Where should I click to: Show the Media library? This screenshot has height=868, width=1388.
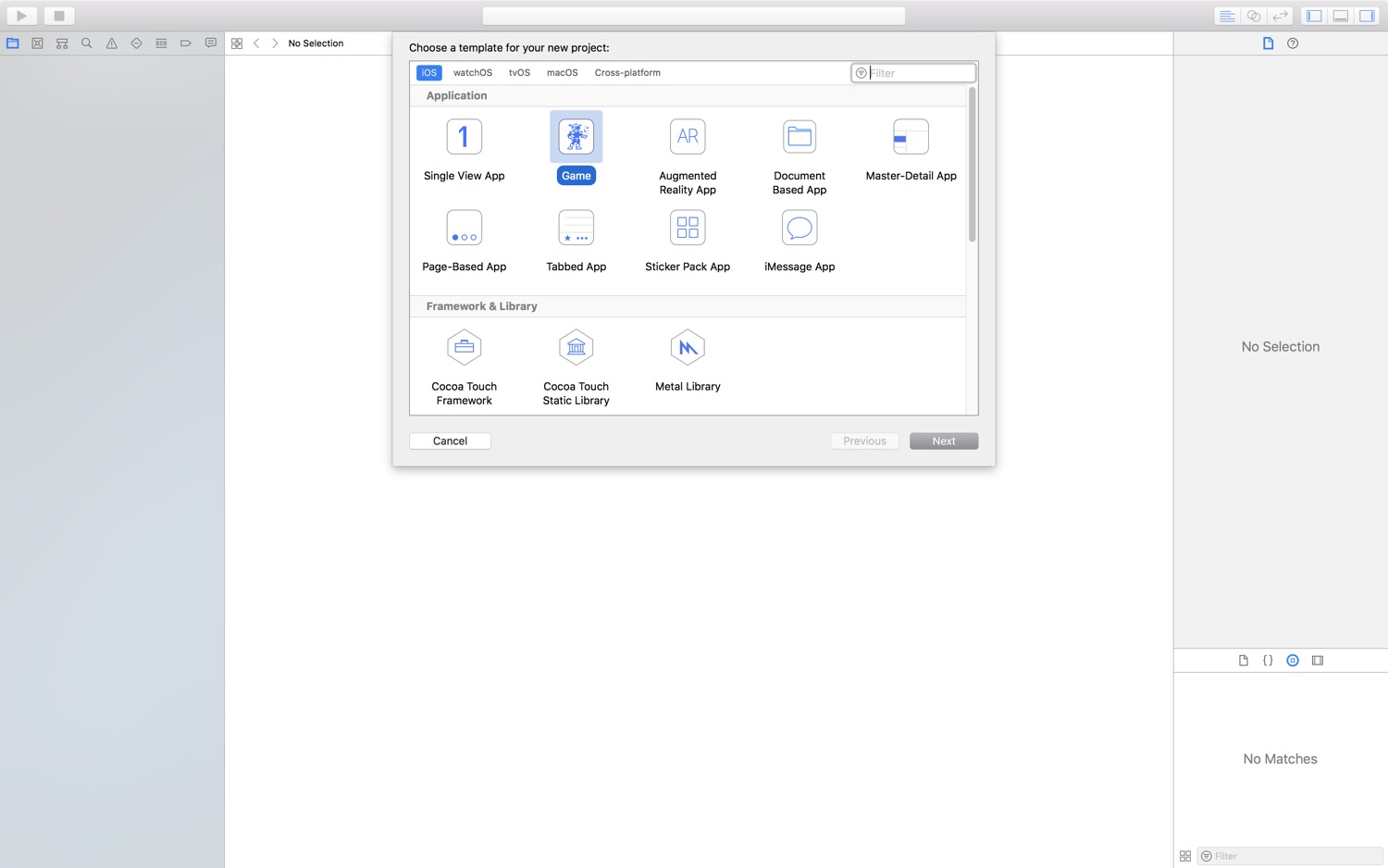coord(1318,661)
